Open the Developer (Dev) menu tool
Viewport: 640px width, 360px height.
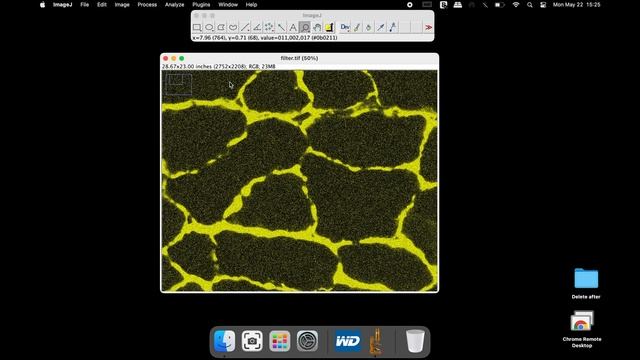[345, 27]
